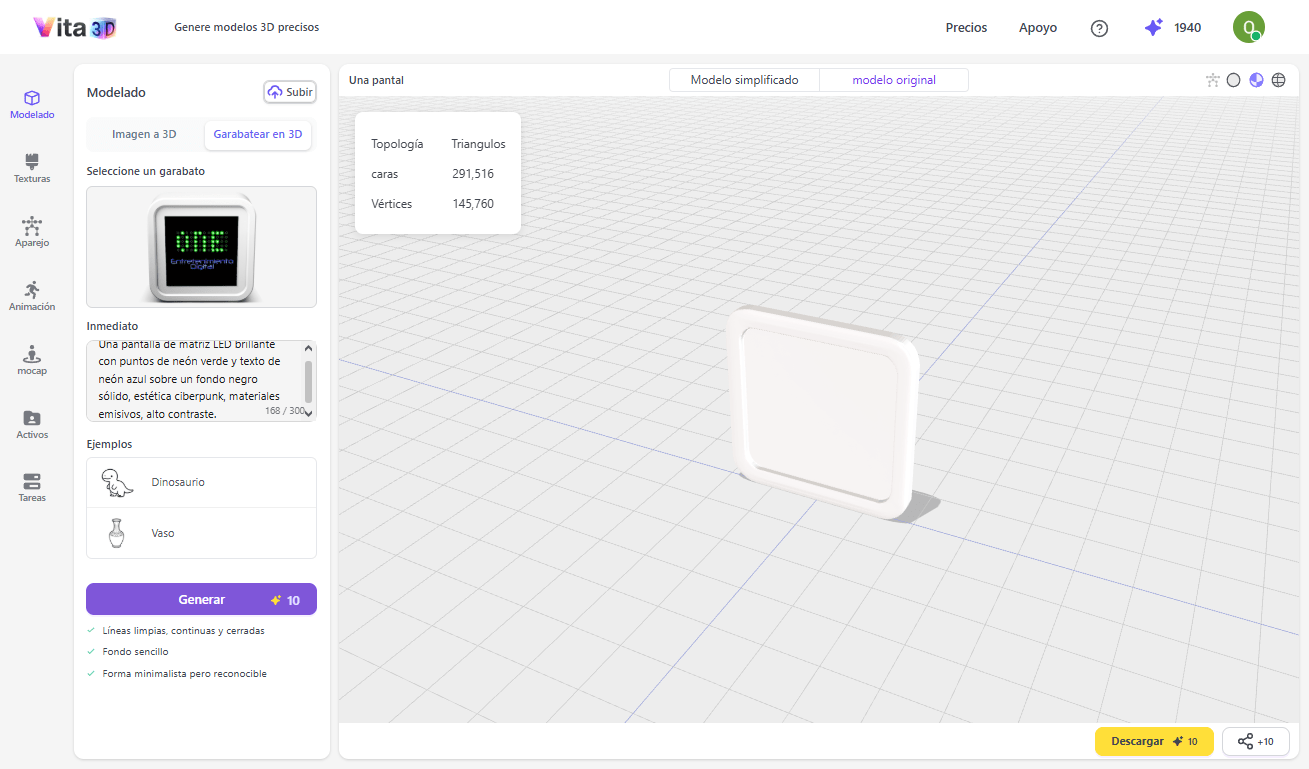Open the Apoyo support page

point(1038,28)
